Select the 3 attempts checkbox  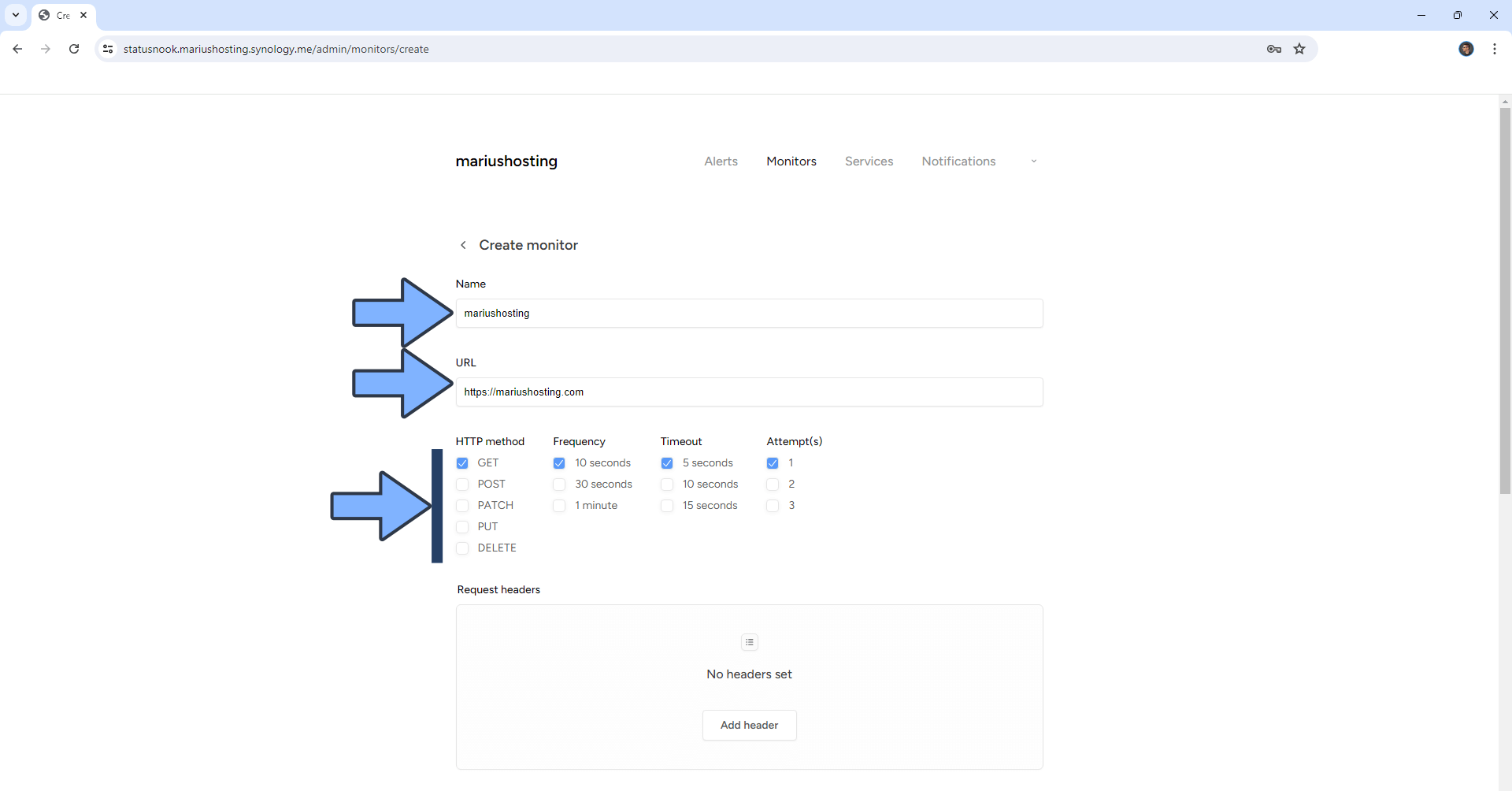(x=773, y=506)
